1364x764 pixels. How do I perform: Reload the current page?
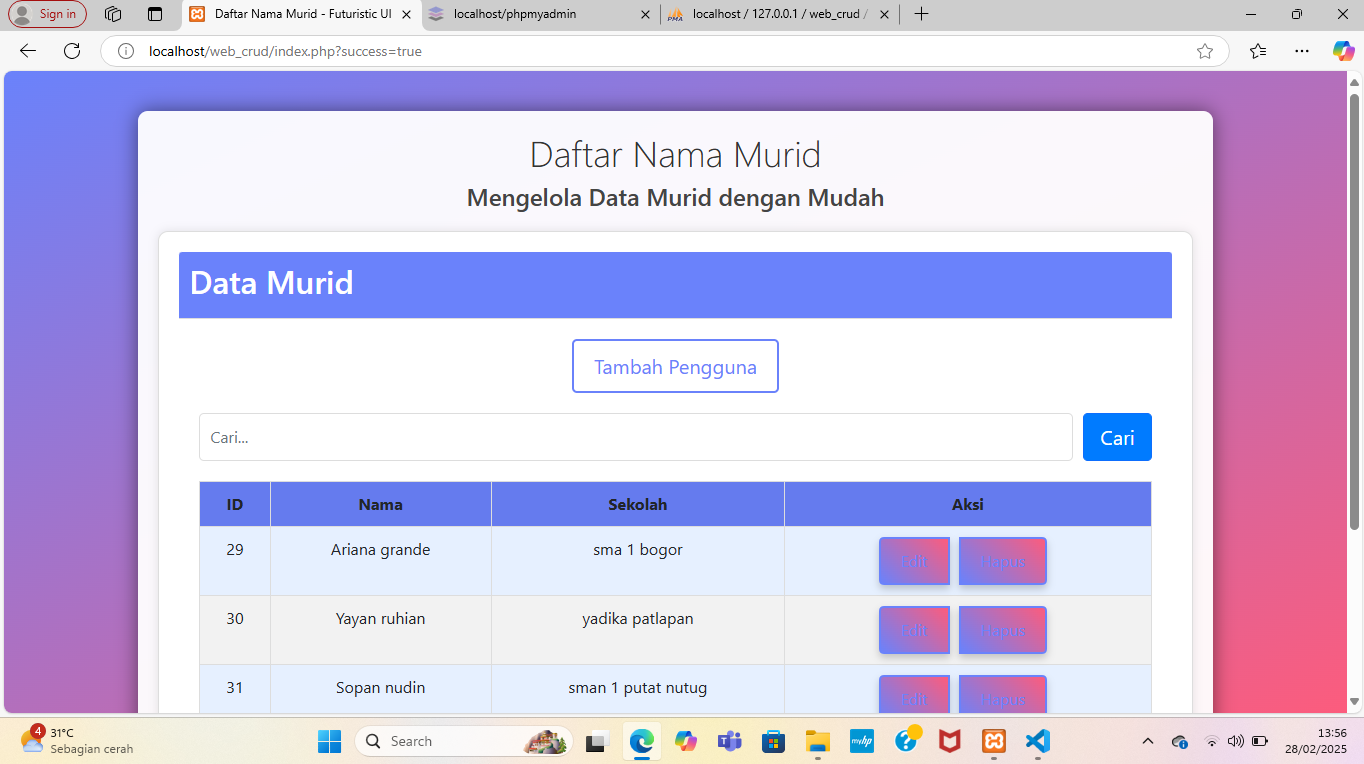[72, 51]
